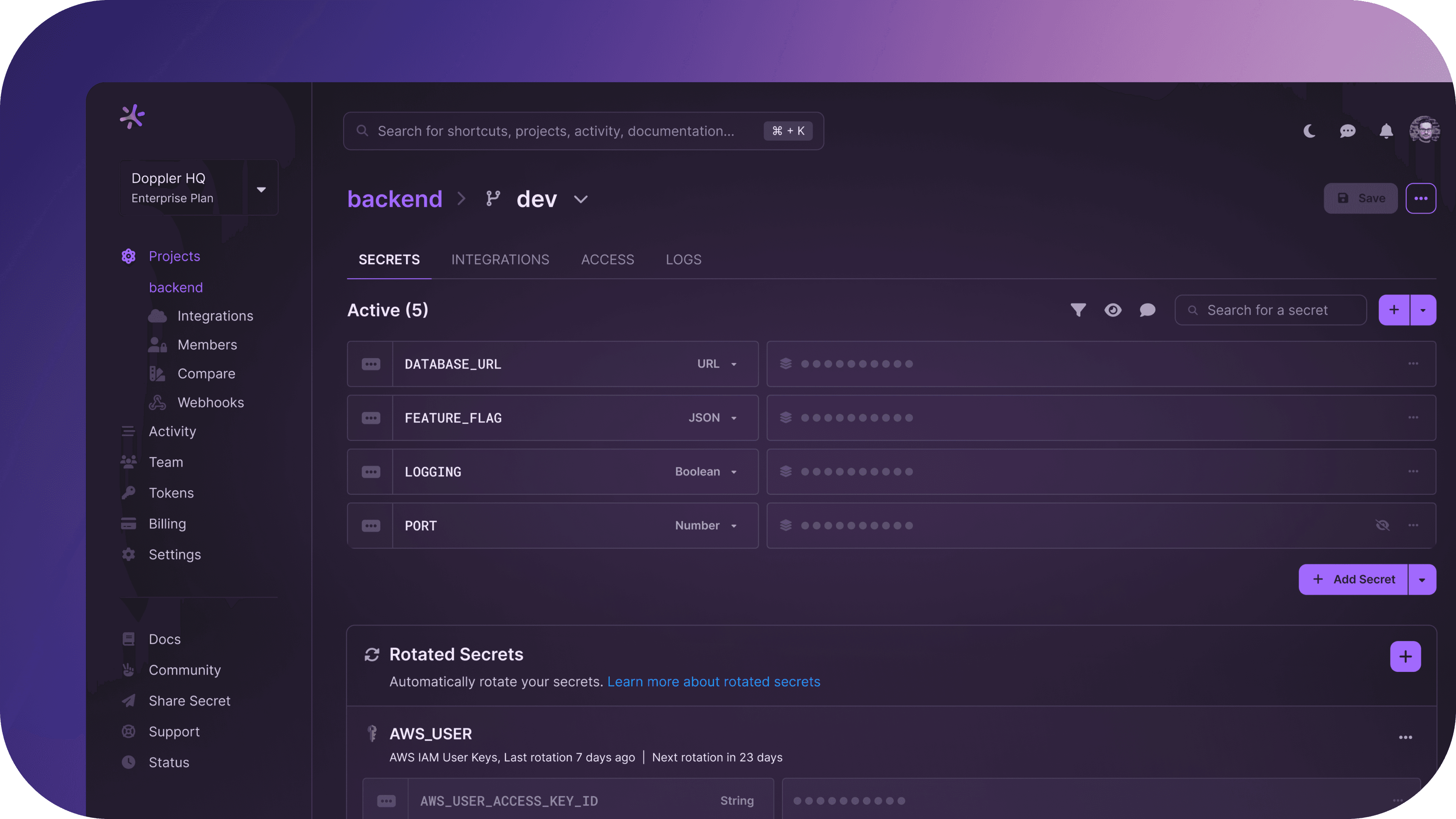Viewport: 1456px width, 819px height.
Task: Change FEATURE_FLAG type from JSON
Action: point(712,418)
